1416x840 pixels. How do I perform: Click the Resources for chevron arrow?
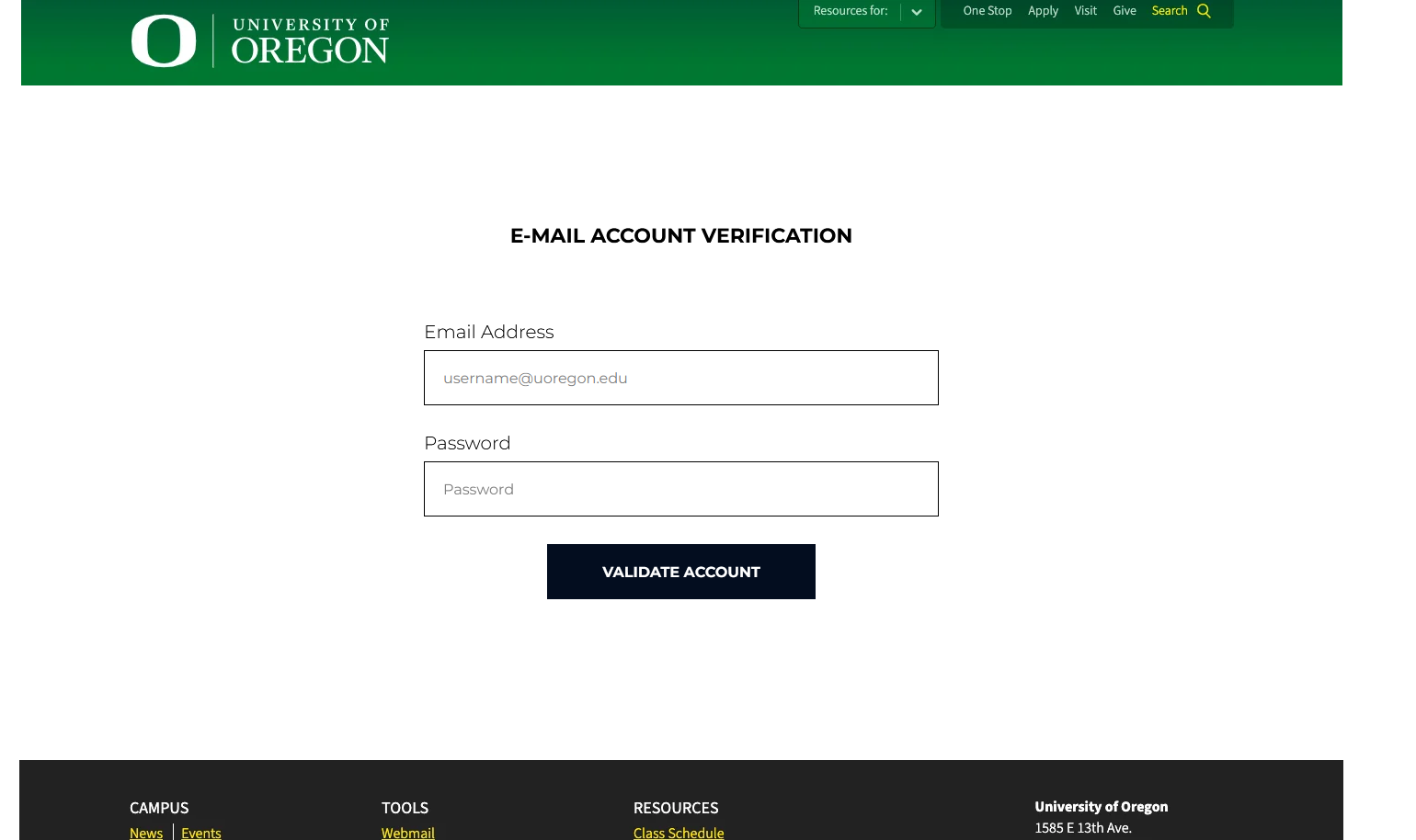point(917,12)
